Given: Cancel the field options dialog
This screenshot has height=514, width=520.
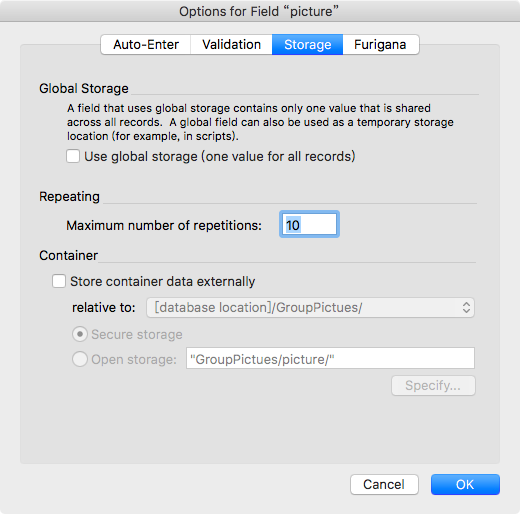Looking at the screenshot, I should tap(384, 484).
